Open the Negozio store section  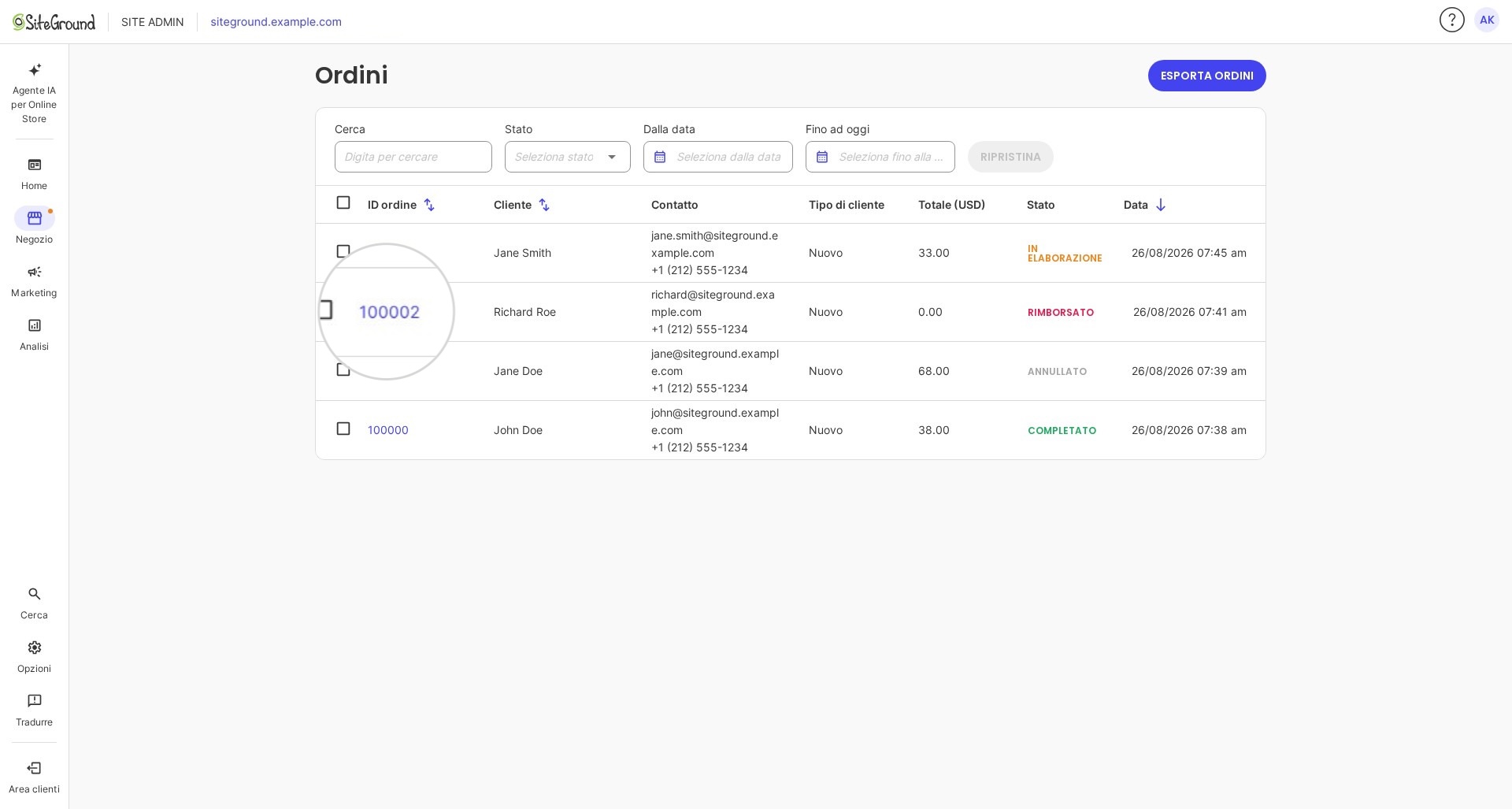tap(34, 227)
